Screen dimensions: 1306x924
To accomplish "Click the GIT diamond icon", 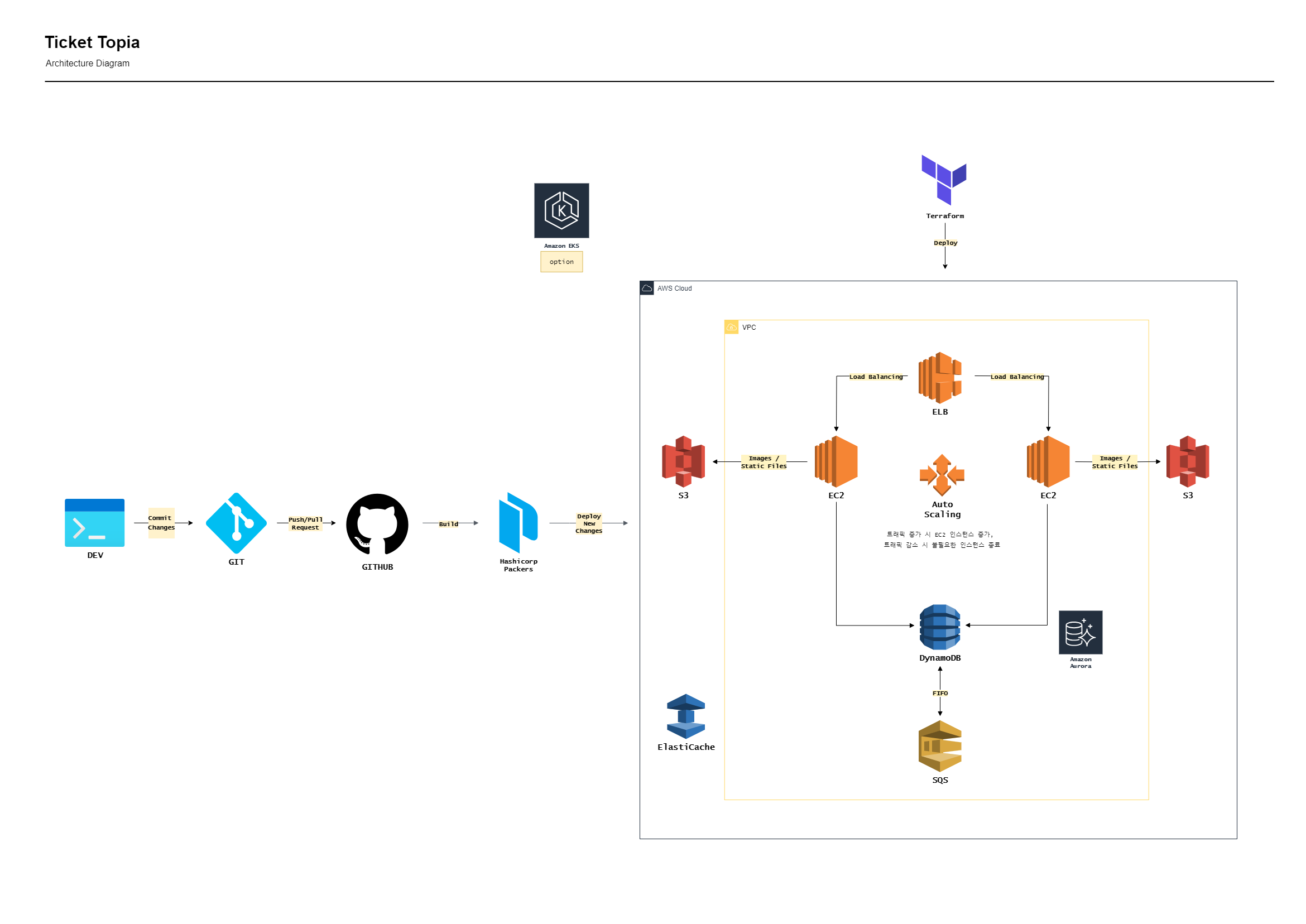I will coord(236,523).
